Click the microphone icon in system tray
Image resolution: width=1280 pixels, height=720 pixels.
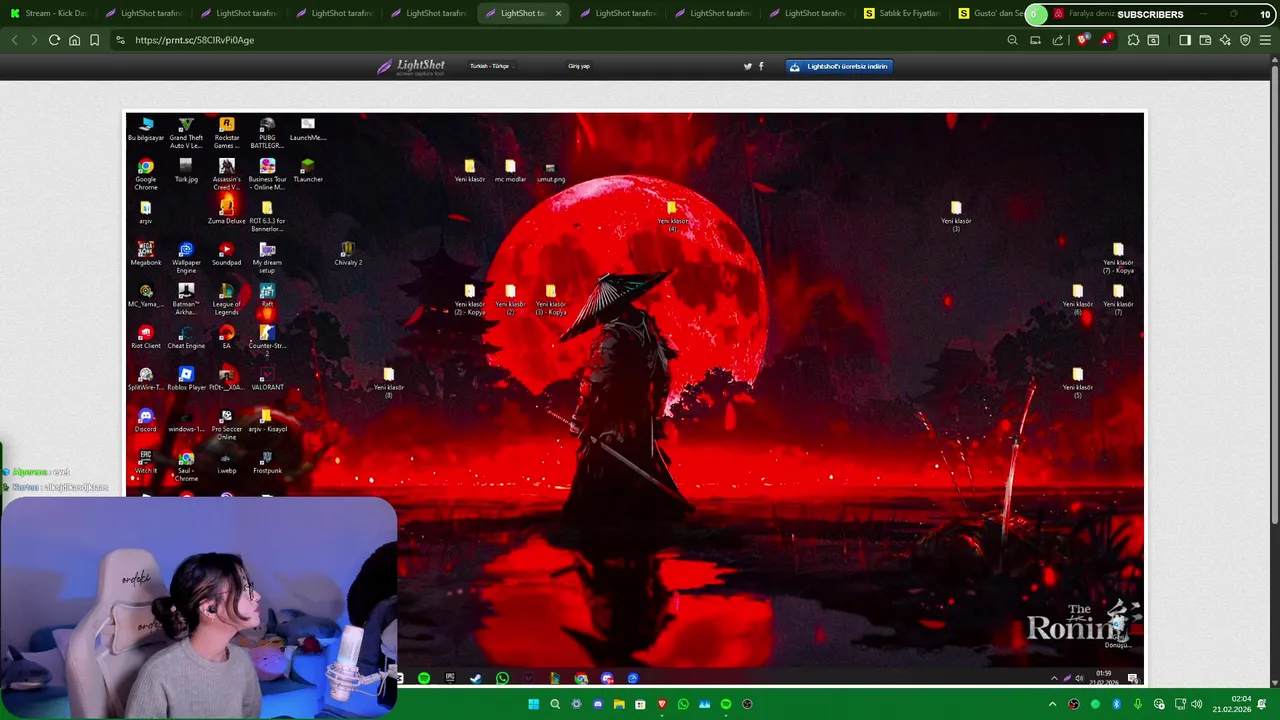[1138, 704]
